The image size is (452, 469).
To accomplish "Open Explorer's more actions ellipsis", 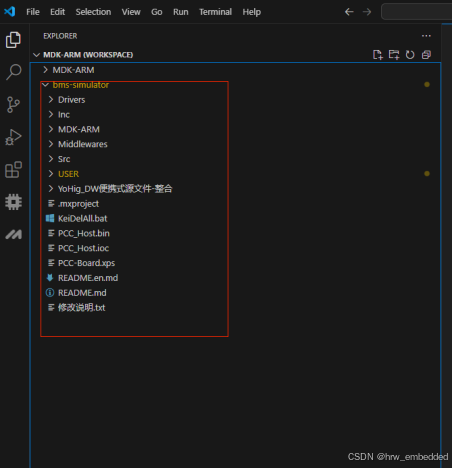I will [426, 36].
